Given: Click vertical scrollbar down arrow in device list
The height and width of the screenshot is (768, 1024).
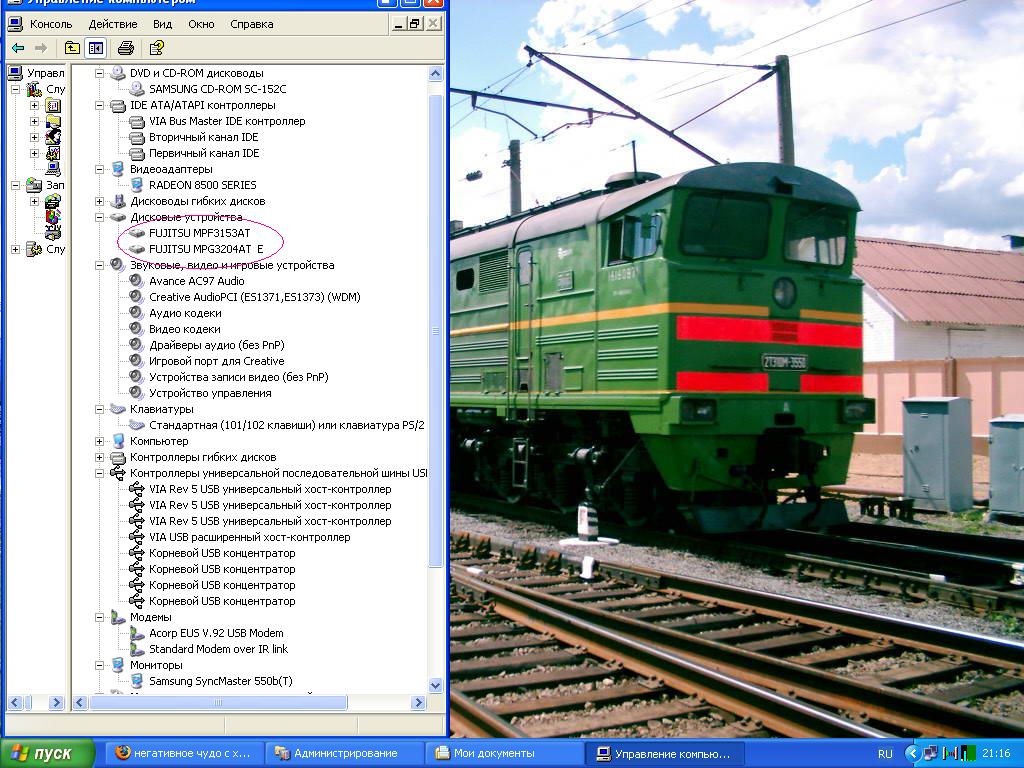Looking at the screenshot, I should click(x=436, y=686).
